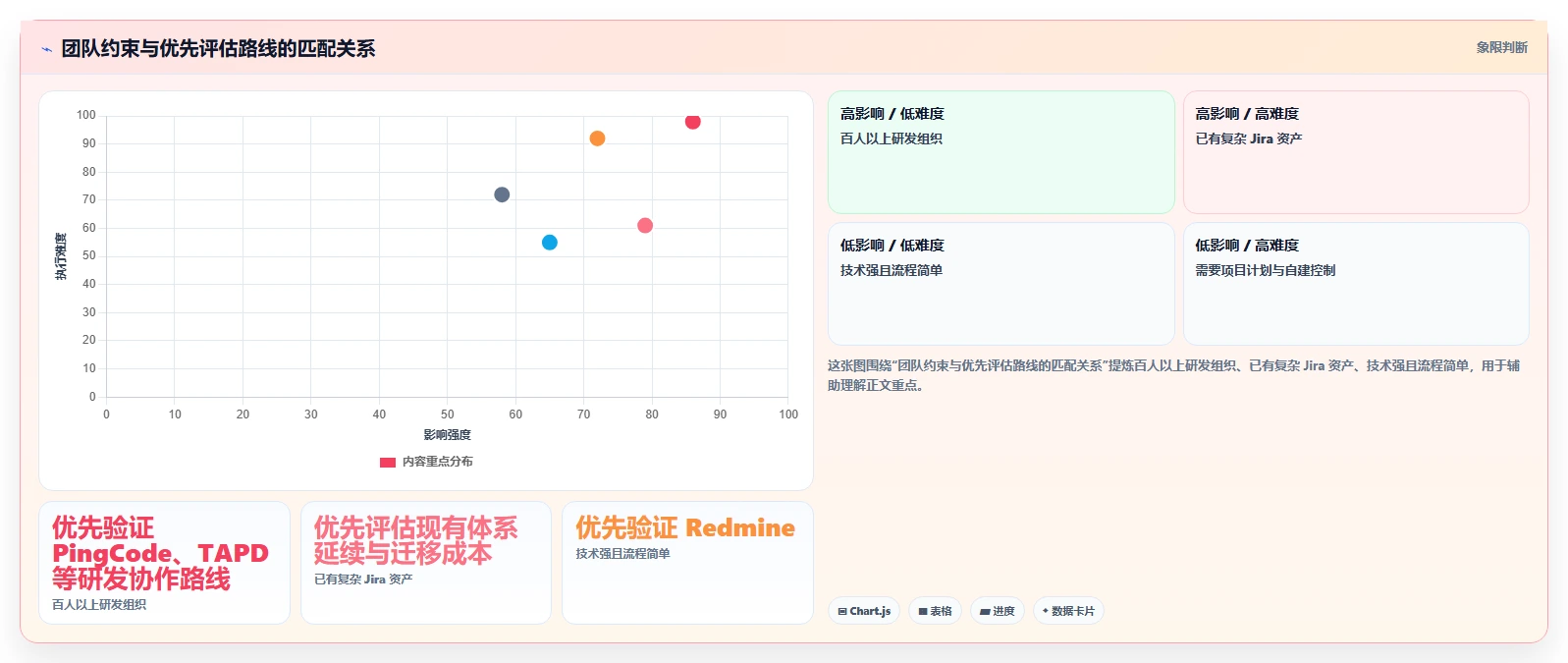The image size is (1568, 663).
Task: Click the text 百人以上研发组织 in green card
Action: click(x=892, y=138)
